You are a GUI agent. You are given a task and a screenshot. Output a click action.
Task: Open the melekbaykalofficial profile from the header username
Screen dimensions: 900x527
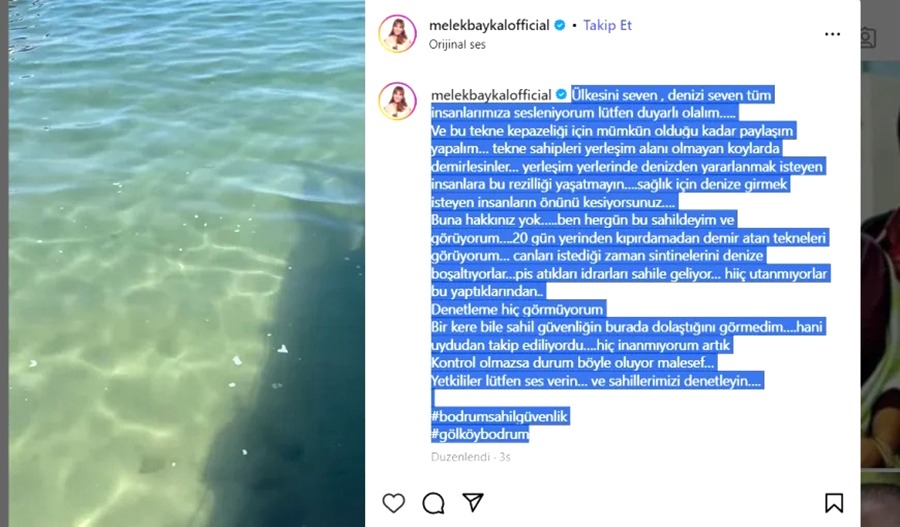[490, 25]
